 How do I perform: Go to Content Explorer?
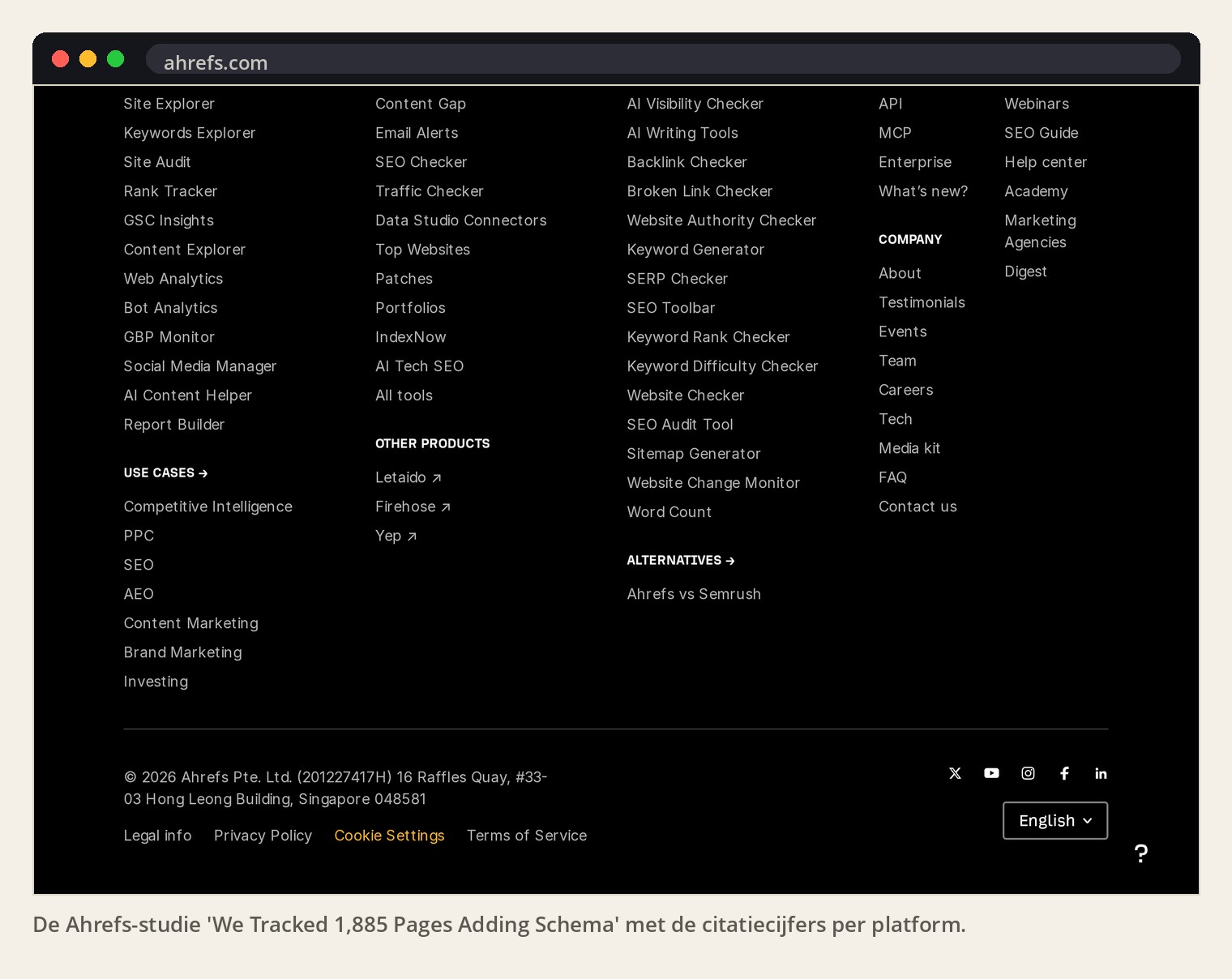pos(185,250)
